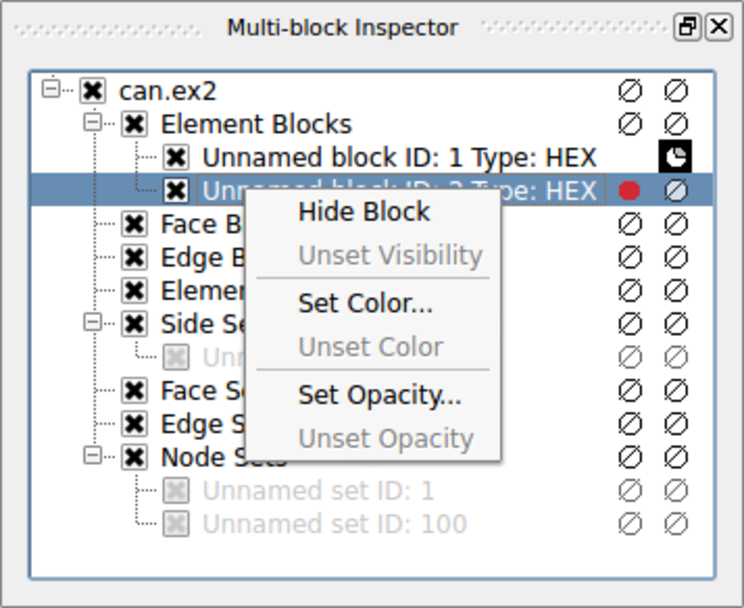Click the color icon in Element Blocks row

point(629,124)
